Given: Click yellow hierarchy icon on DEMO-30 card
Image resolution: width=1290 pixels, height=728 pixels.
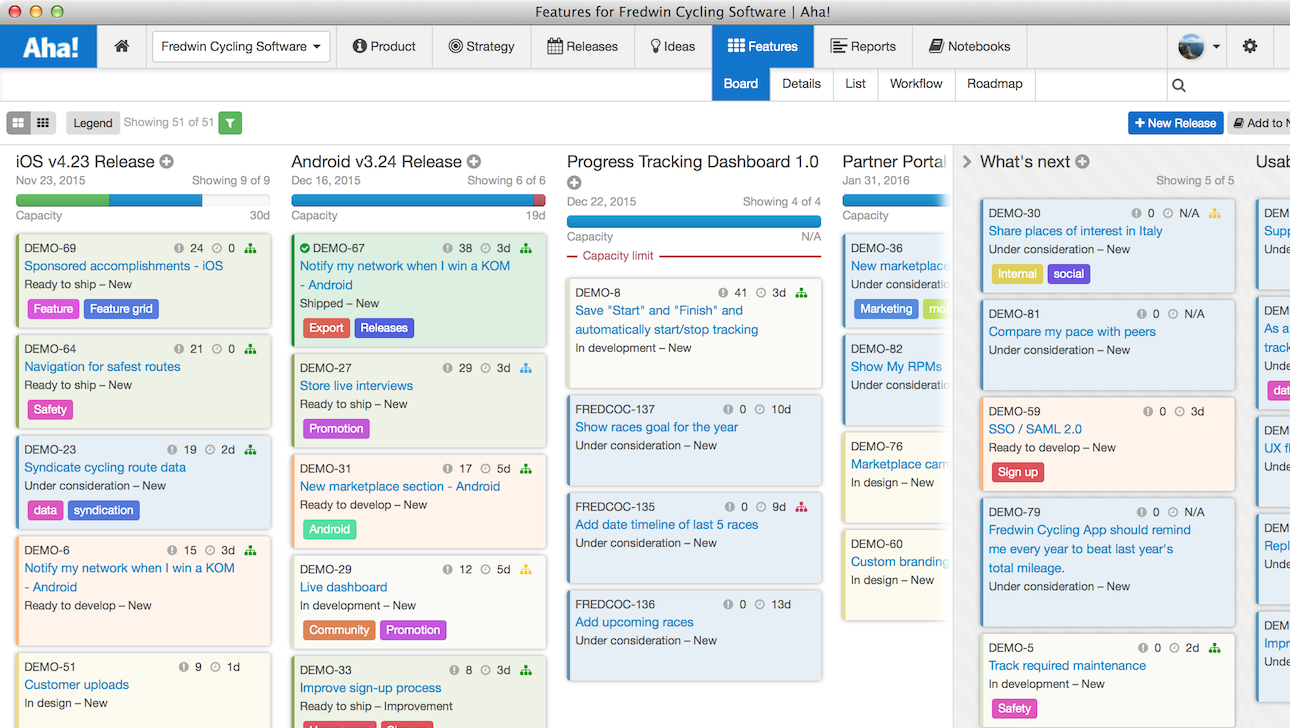Looking at the screenshot, I should pos(1215,213).
